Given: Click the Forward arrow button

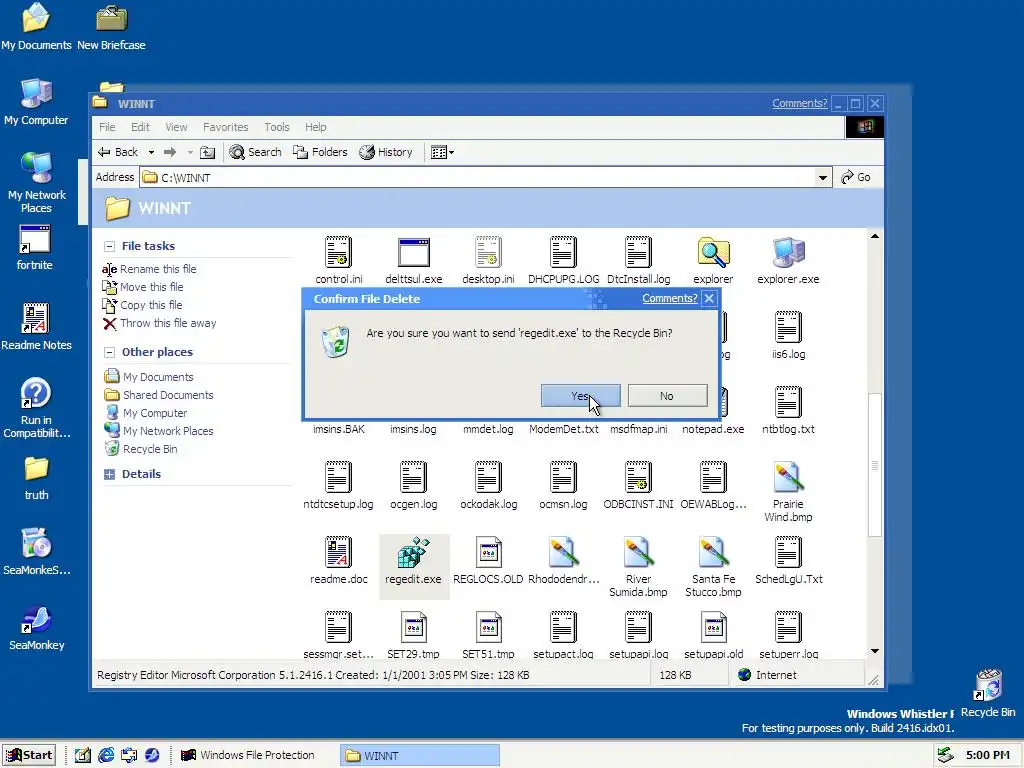Looking at the screenshot, I should 170,152.
